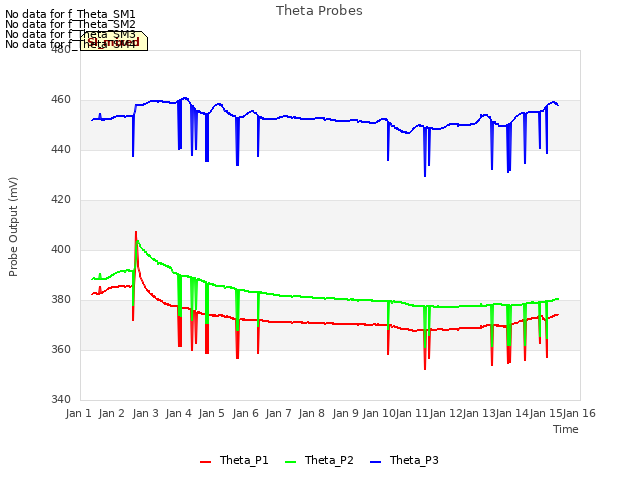The width and height of the screenshot is (640, 480).
Task: Click the Jan 11 x-axis tick label
Action: point(412,413)
